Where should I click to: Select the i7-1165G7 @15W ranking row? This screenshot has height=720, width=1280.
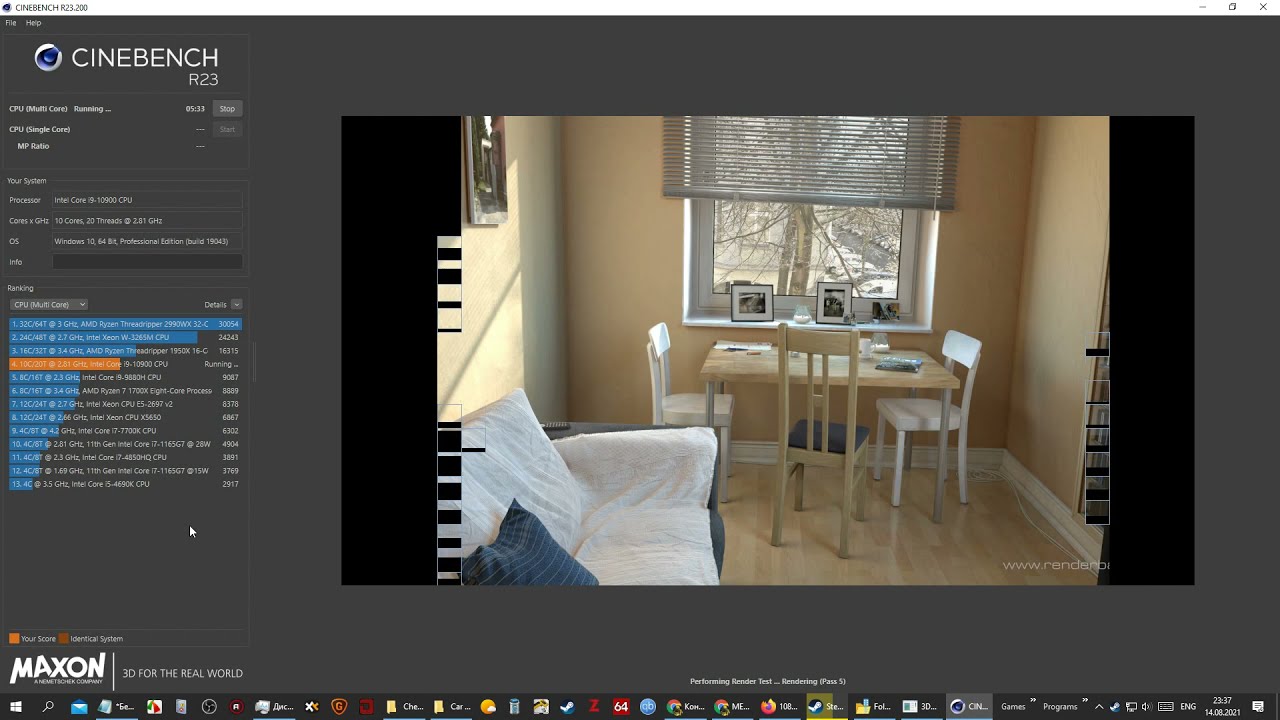[x=125, y=471]
